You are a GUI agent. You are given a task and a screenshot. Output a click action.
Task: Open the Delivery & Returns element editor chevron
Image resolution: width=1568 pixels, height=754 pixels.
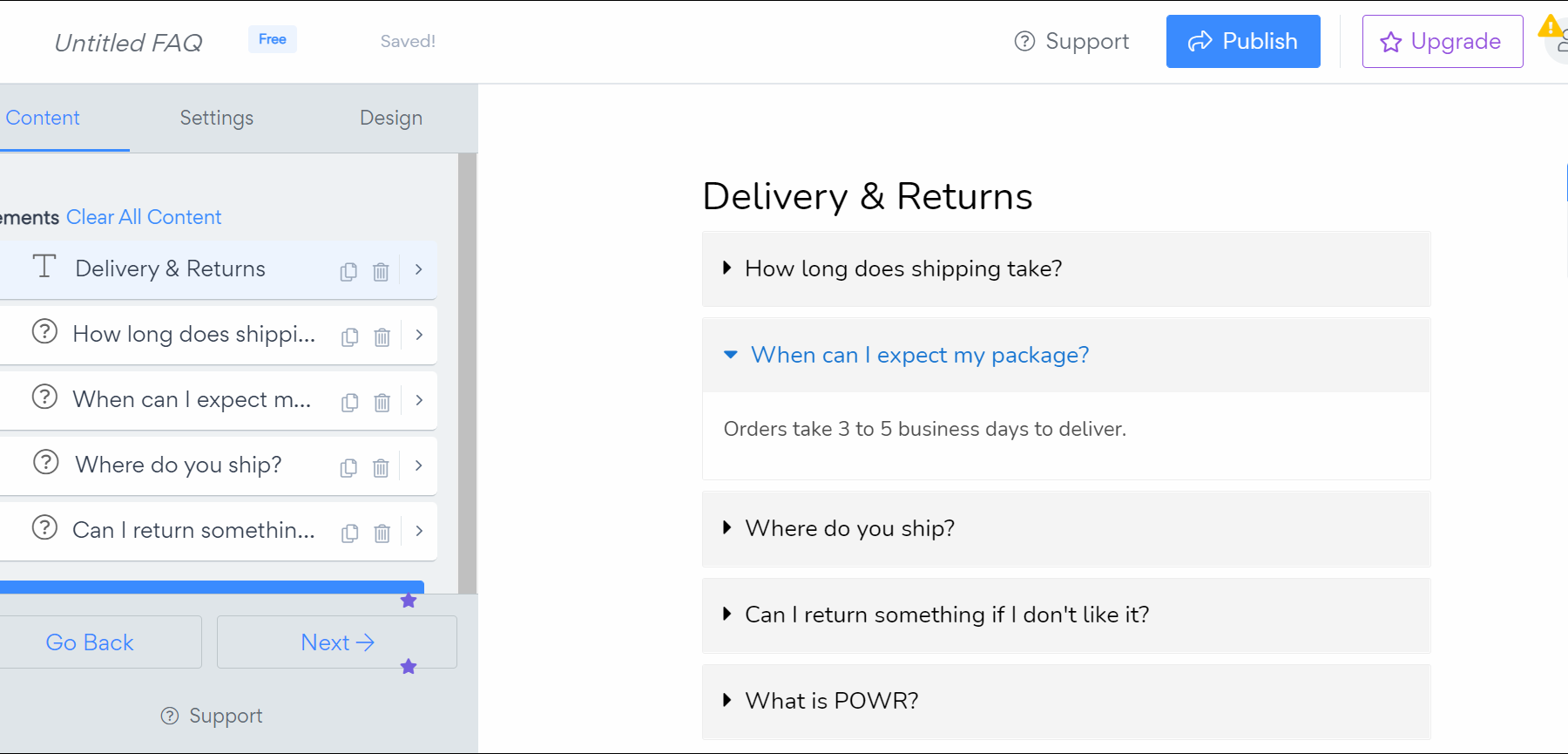point(419,270)
